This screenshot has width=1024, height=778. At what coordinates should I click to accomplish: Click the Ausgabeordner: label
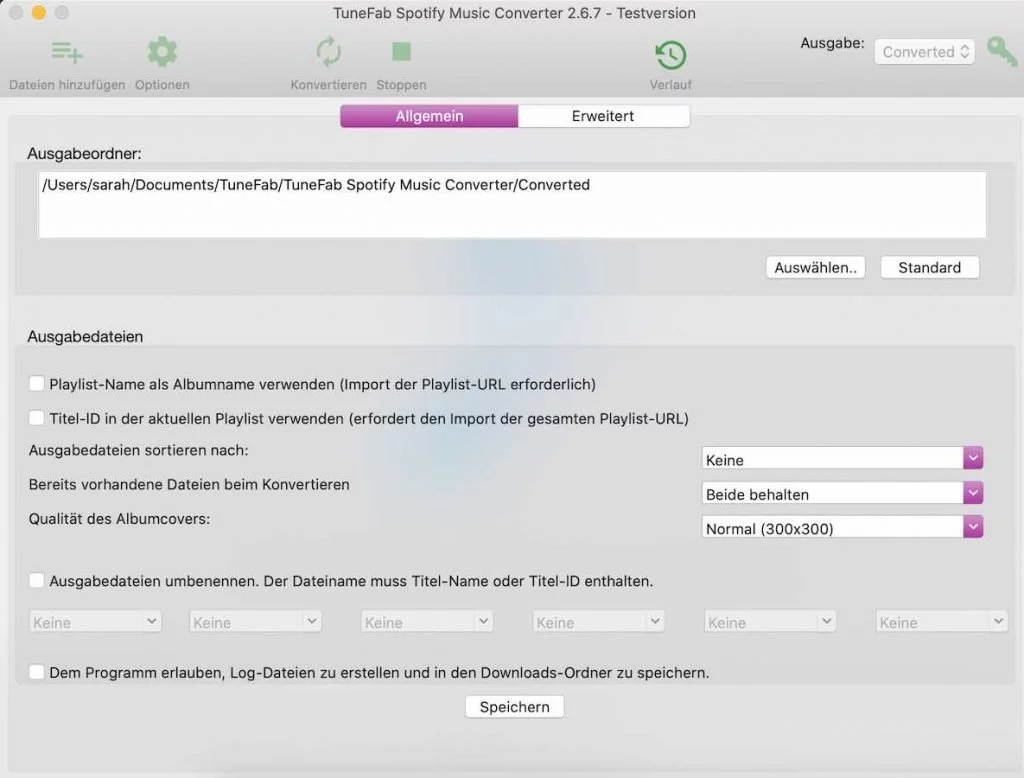pos(84,154)
